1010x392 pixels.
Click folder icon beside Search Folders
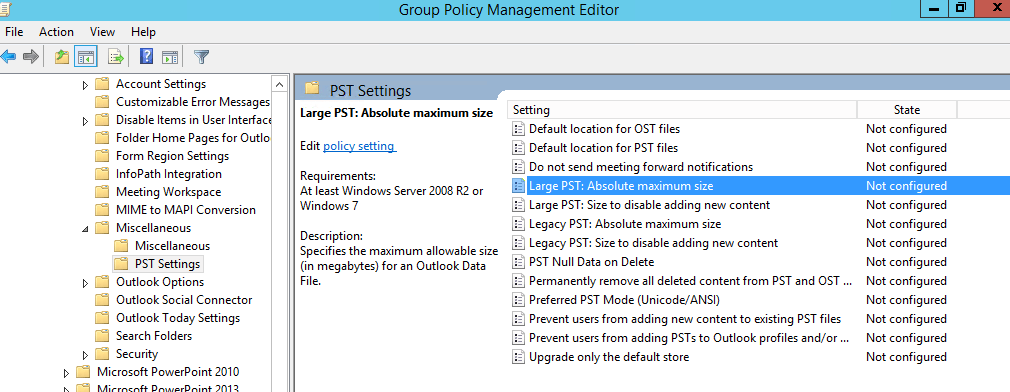point(102,336)
